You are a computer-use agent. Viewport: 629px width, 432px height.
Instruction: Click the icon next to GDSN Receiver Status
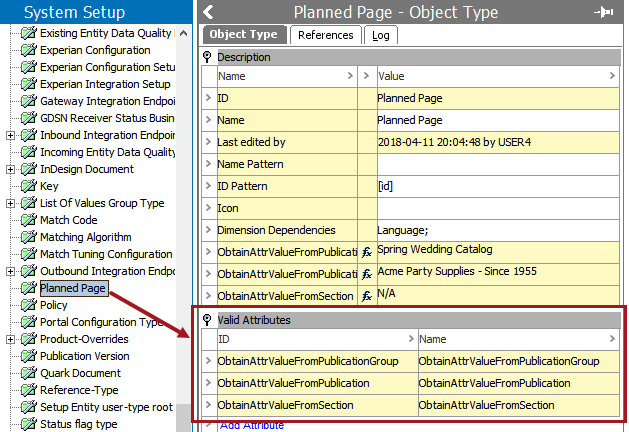click(29, 118)
